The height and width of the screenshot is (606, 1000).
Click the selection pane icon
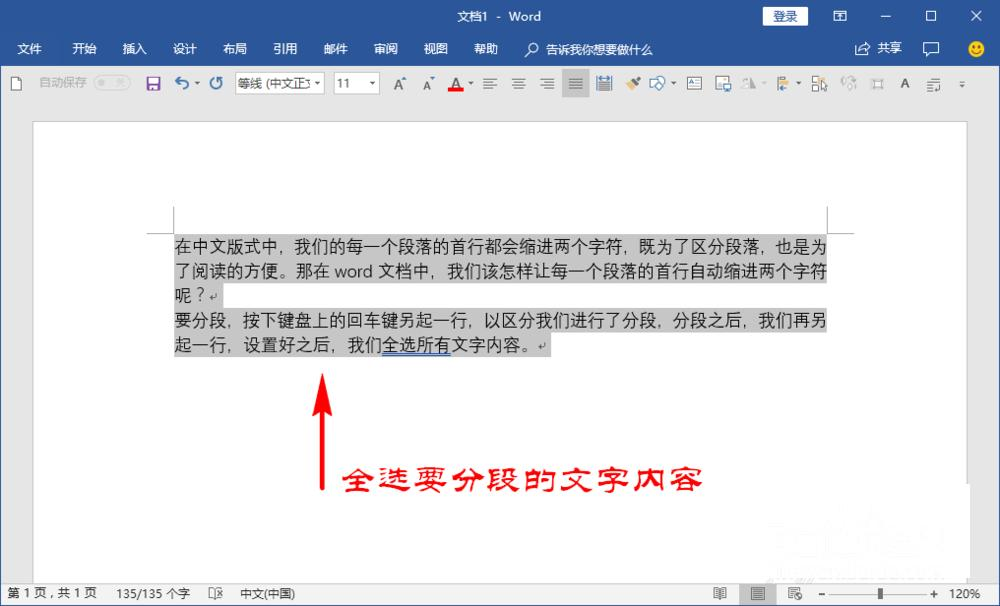(x=819, y=84)
